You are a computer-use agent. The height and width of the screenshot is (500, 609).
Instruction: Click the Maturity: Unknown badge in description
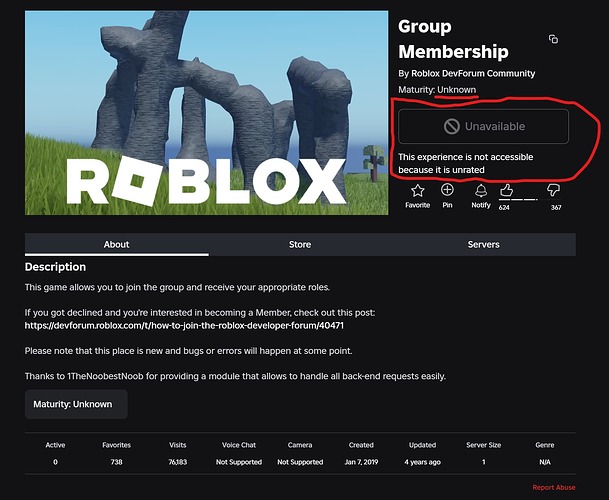pos(76,404)
